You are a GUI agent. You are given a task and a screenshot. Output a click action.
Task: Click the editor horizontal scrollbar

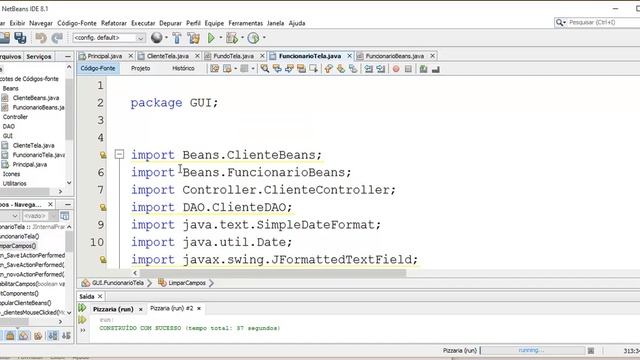[x=273, y=273]
